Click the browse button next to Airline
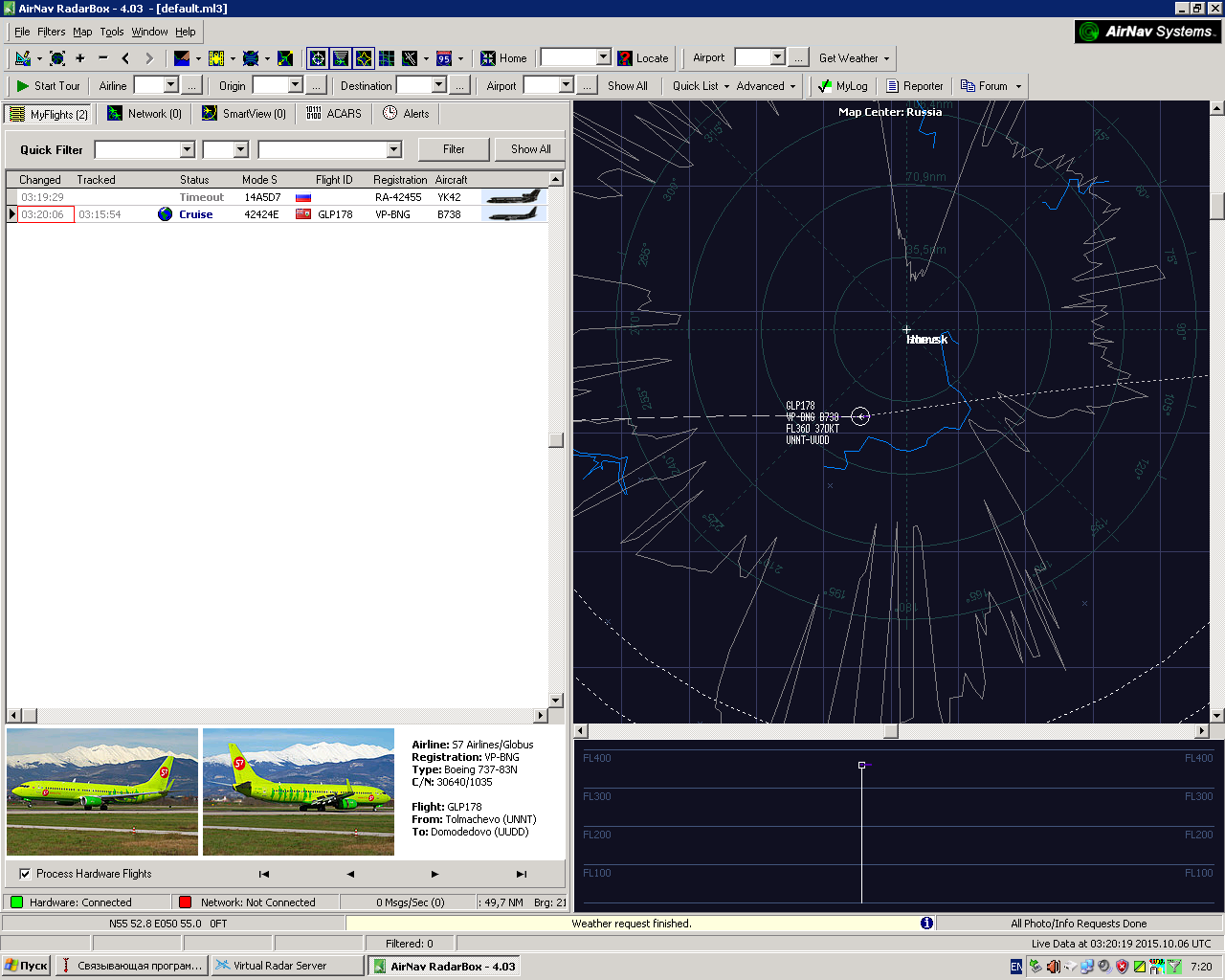The image size is (1225, 980). 192,86
